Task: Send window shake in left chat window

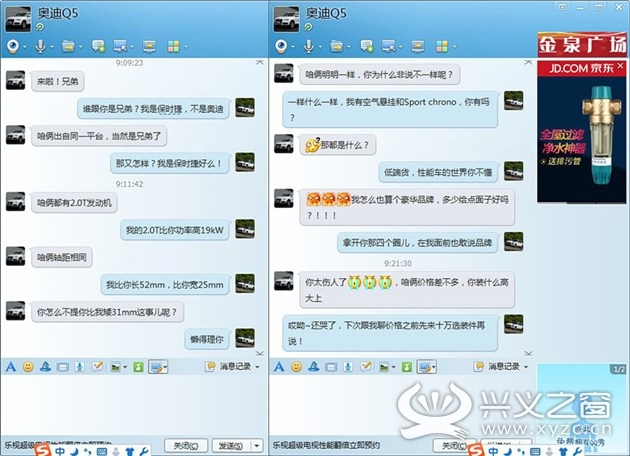Action: point(63,367)
